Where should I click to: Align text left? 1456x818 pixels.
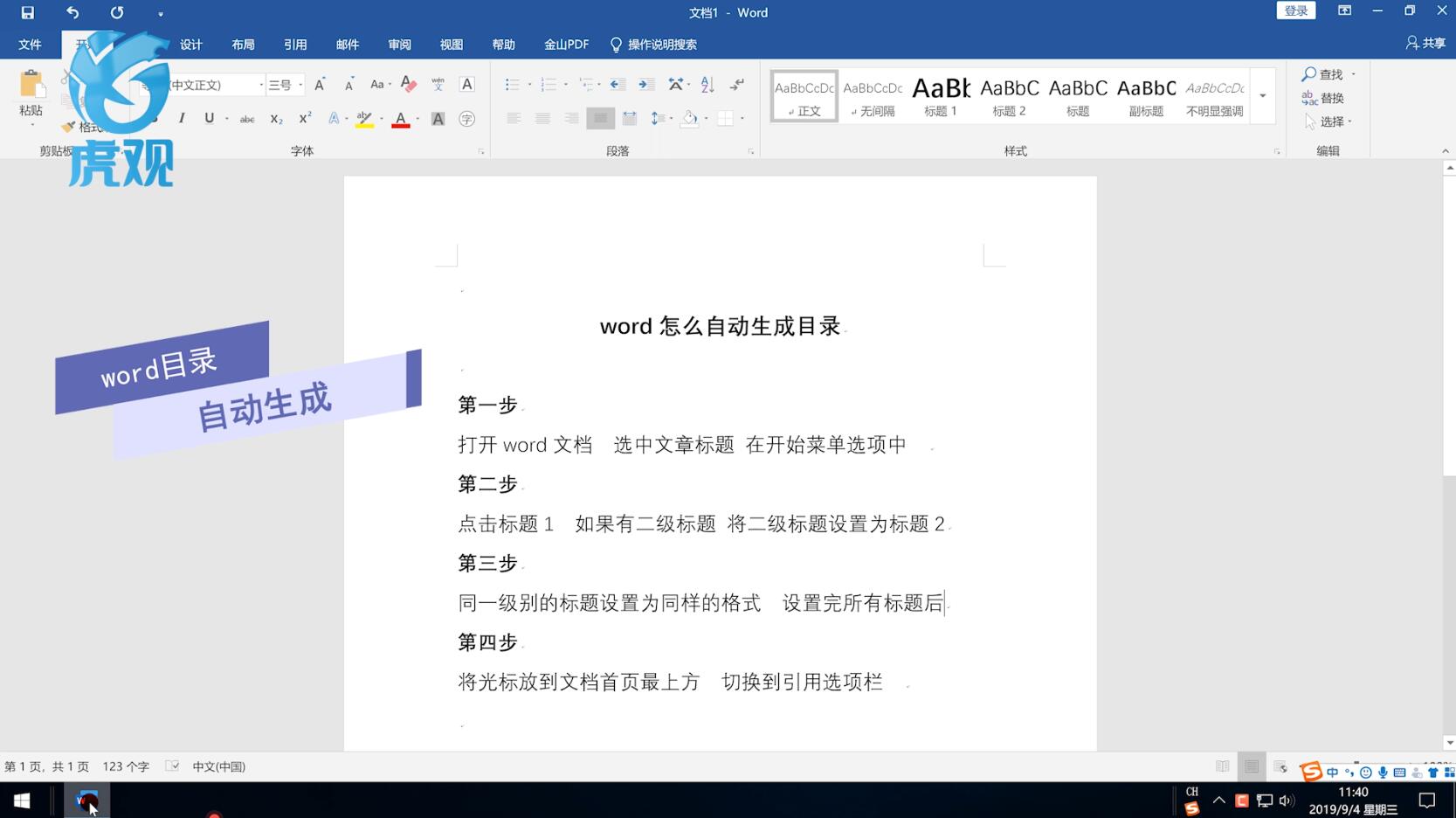click(x=514, y=119)
